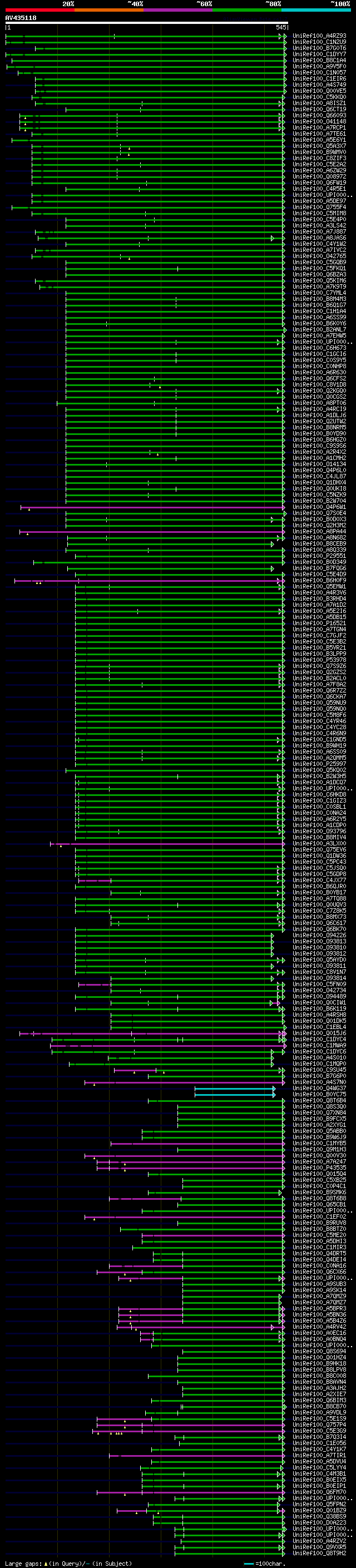Select the UniRef100_C5KKQ0 label
The width and height of the screenshot is (356, 1568).
(319, 97)
